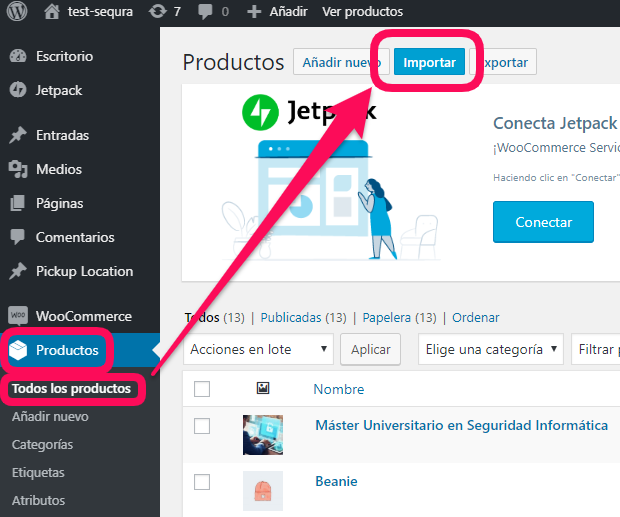Click the Productos box icon

(18, 350)
